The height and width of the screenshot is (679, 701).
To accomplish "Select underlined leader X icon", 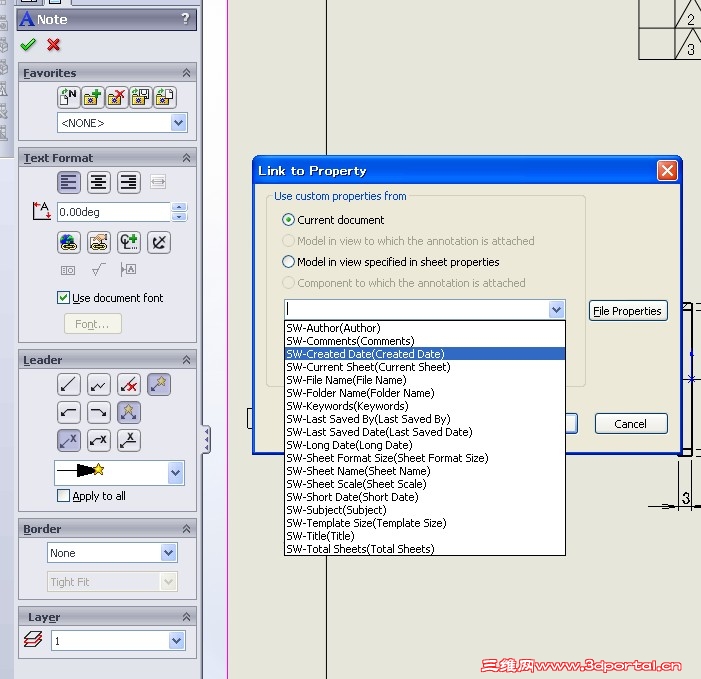I will coord(129,440).
